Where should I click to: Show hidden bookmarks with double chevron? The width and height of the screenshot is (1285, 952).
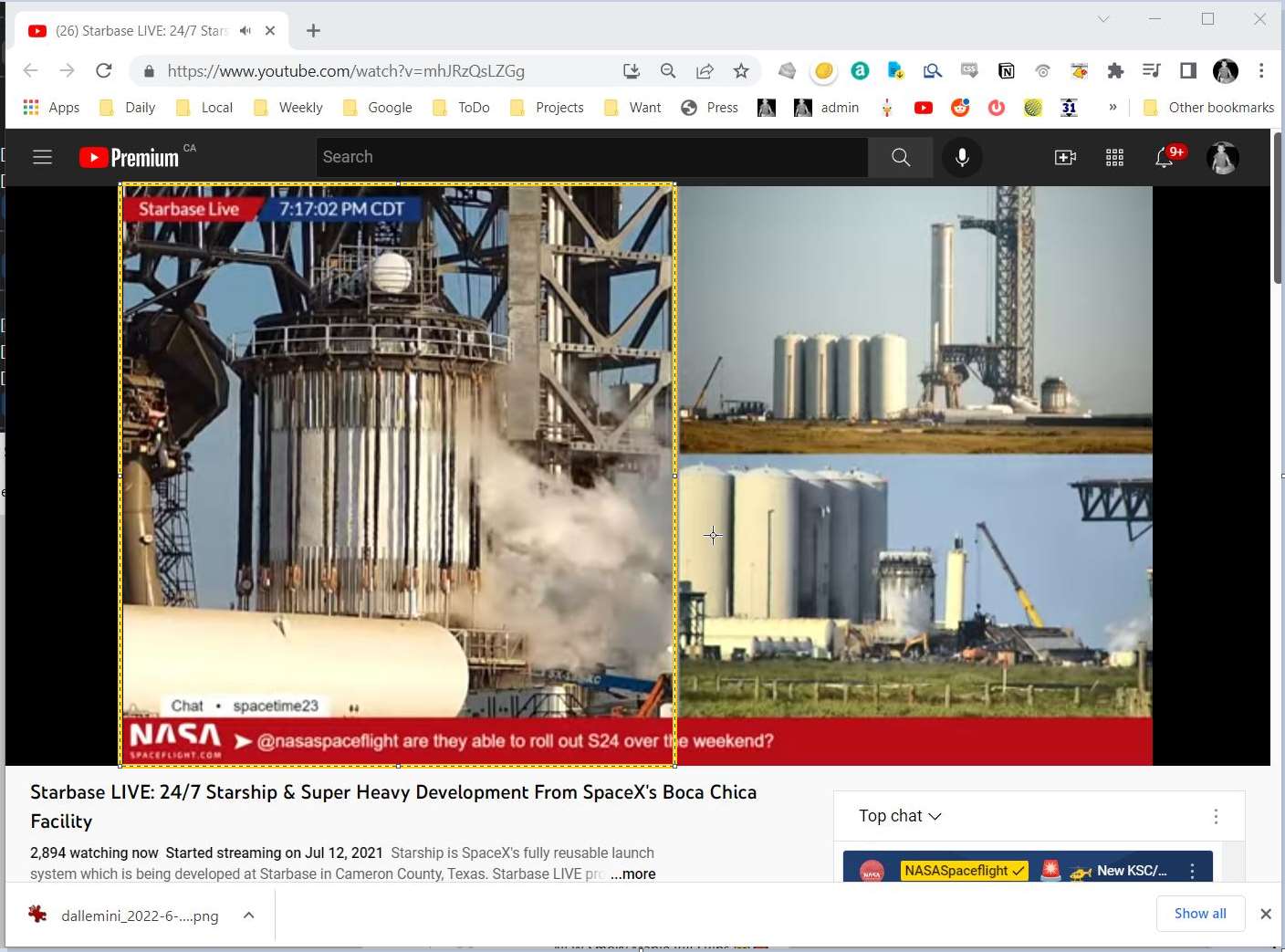pyautogui.click(x=1113, y=108)
